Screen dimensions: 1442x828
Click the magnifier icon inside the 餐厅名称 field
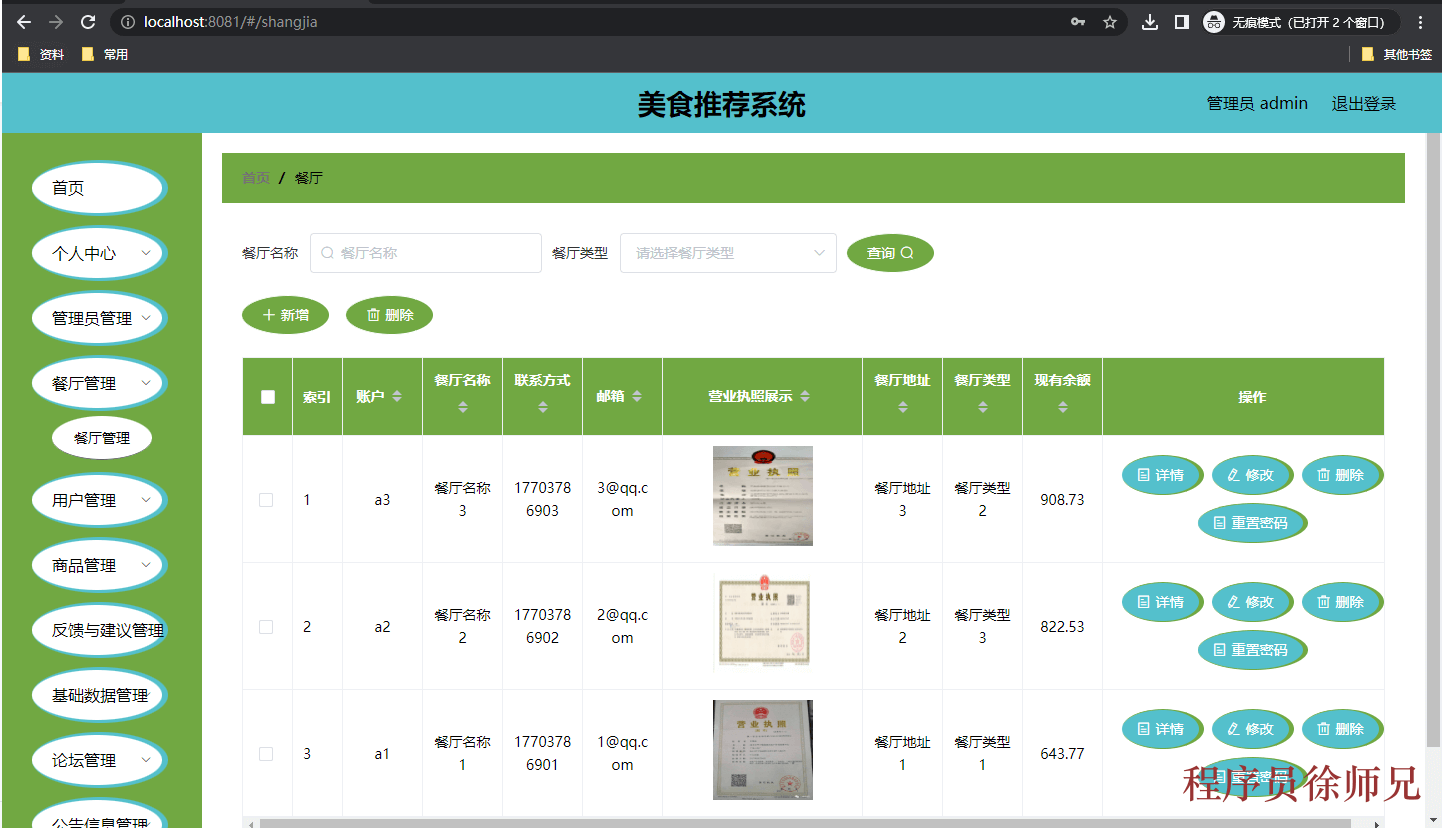click(x=327, y=253)
